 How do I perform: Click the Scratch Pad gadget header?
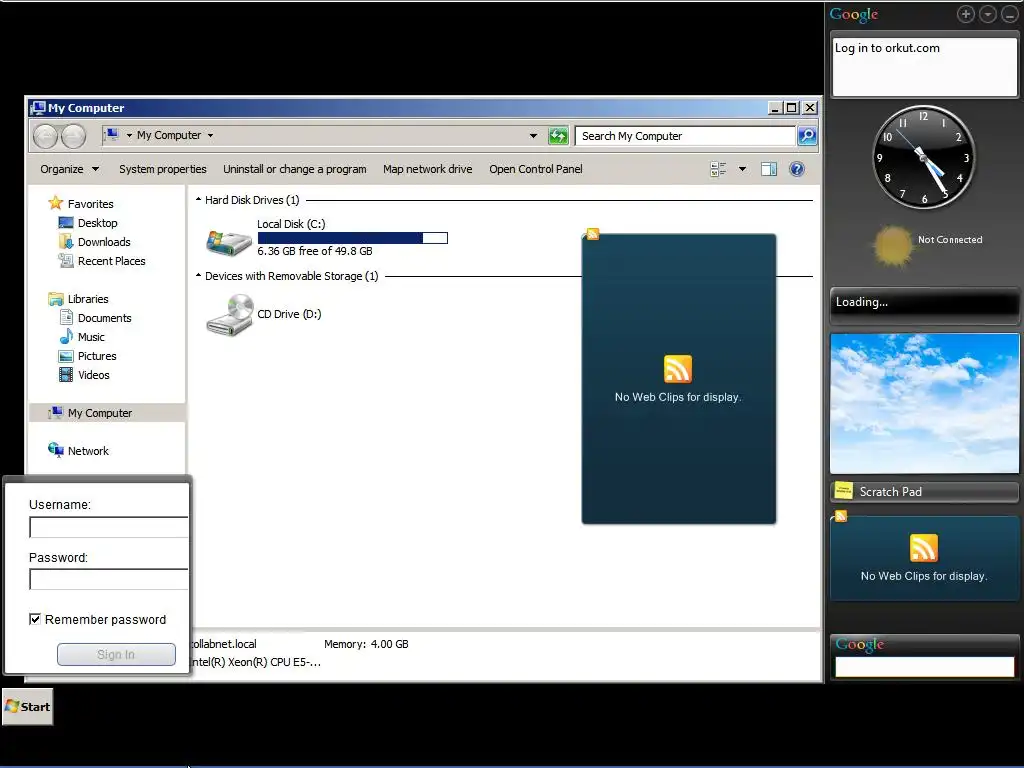pyautogui.click(x=924, y=492)
